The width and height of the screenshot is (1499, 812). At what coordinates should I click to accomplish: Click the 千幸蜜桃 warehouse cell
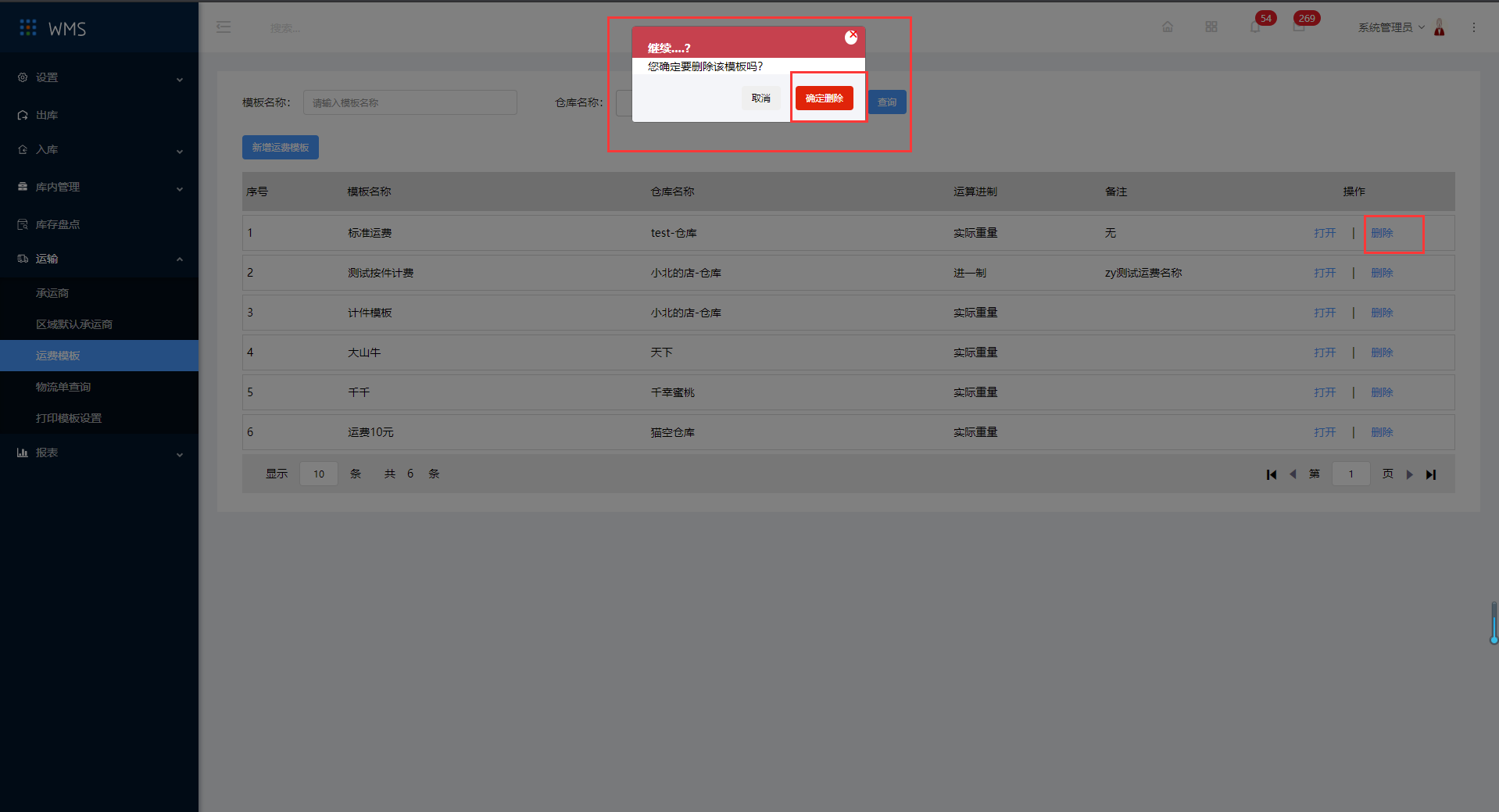[672, 392]
